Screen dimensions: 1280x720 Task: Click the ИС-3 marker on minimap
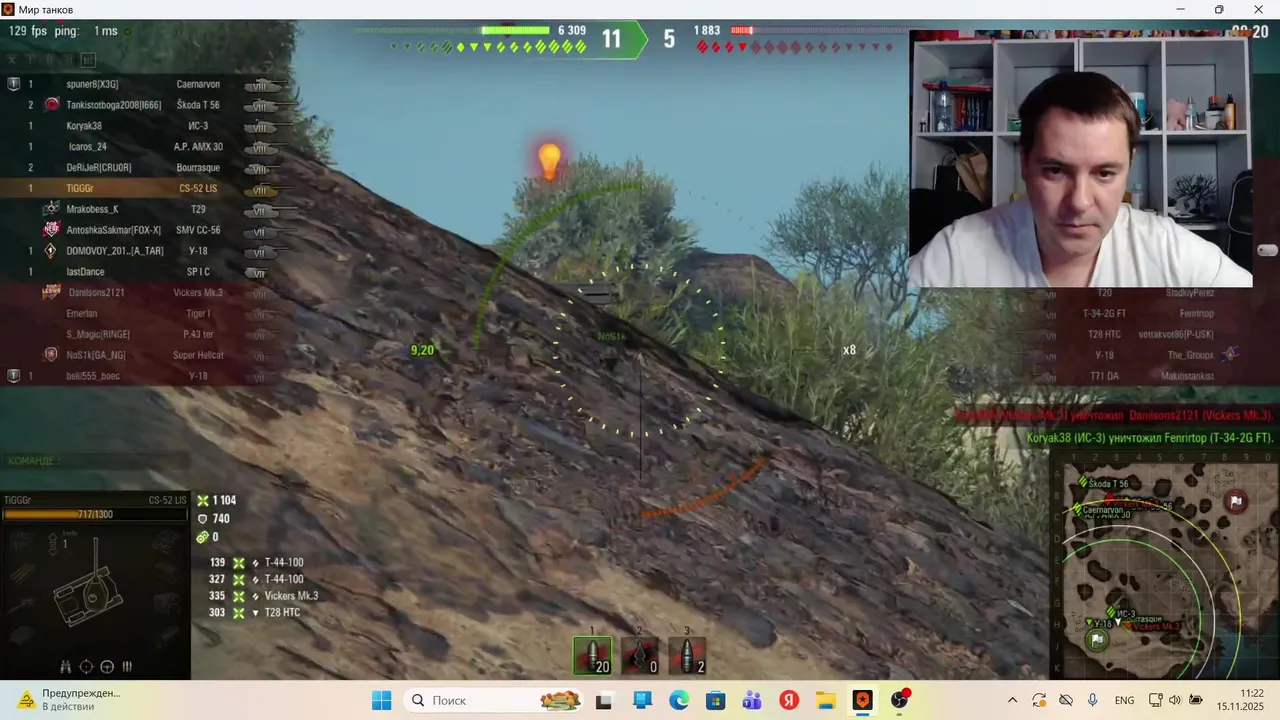[1111, 613]
